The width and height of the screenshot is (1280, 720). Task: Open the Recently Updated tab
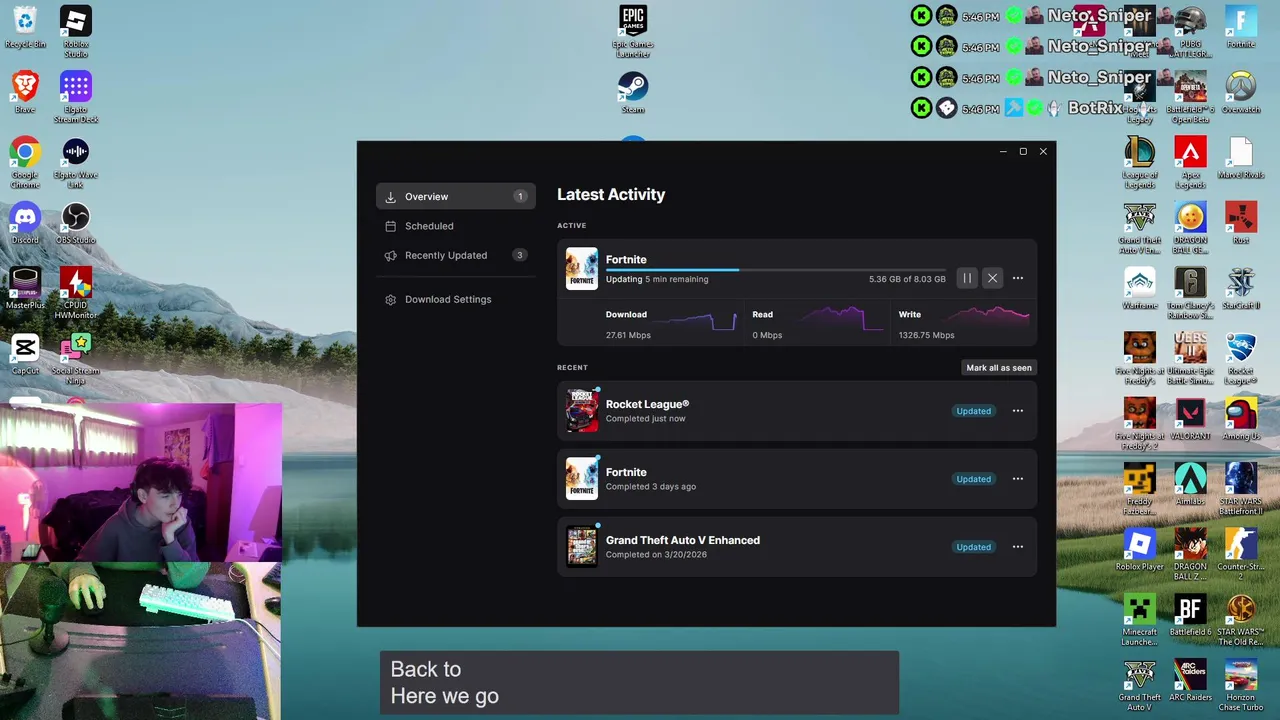(456, 255)
